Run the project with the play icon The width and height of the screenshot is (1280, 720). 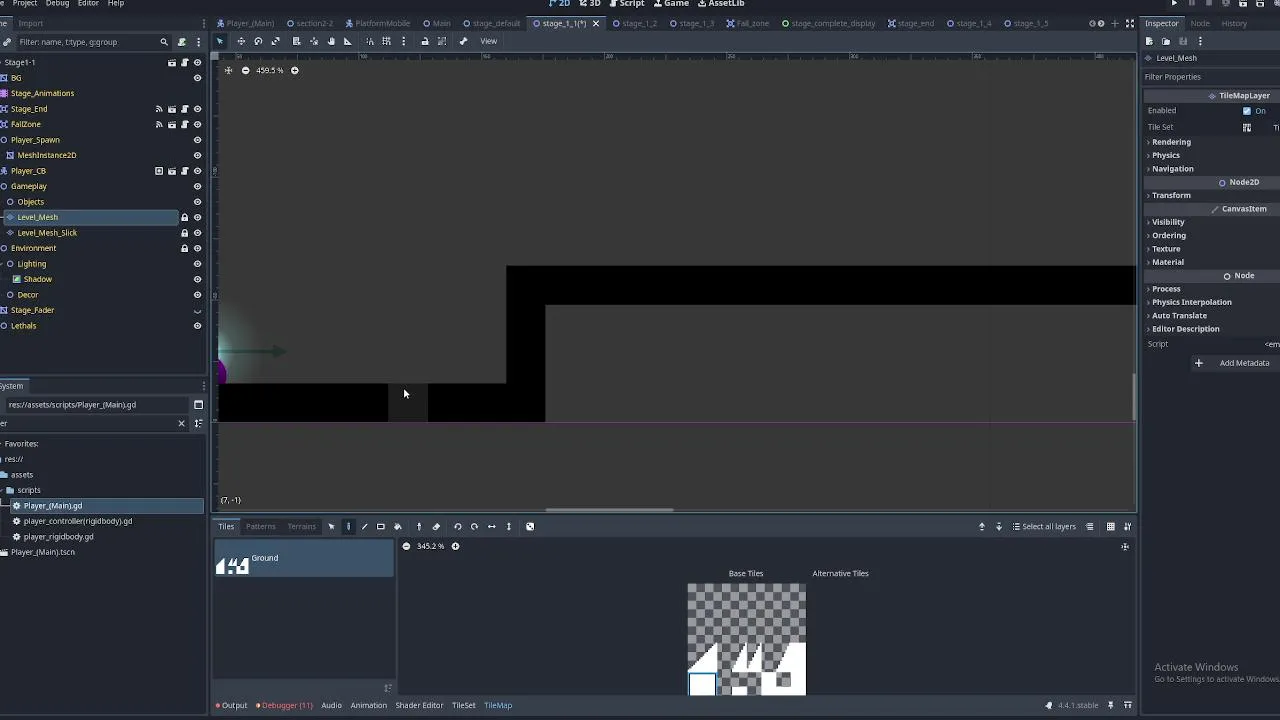(1174, 4)
